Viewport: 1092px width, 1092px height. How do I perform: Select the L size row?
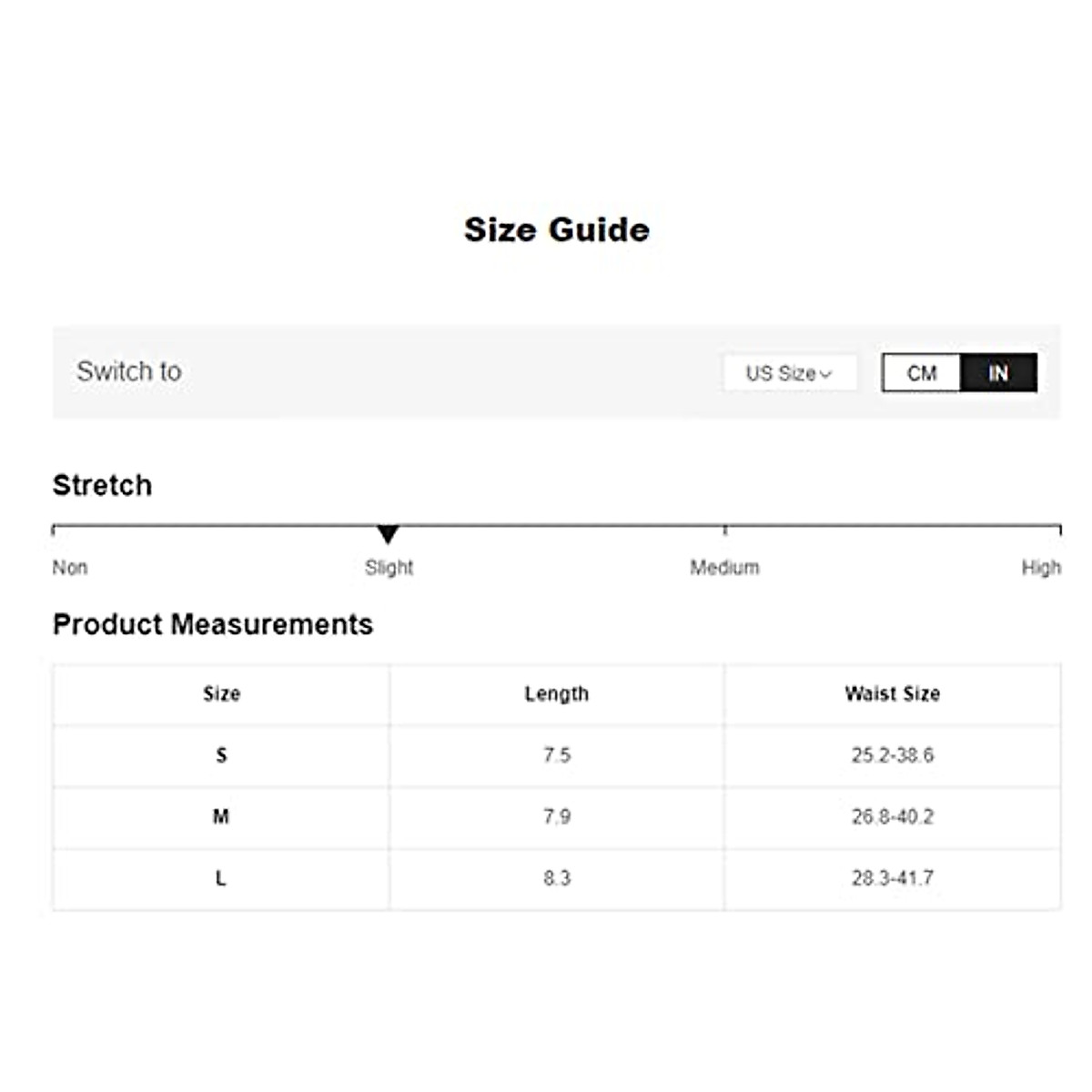click(221, 879)
